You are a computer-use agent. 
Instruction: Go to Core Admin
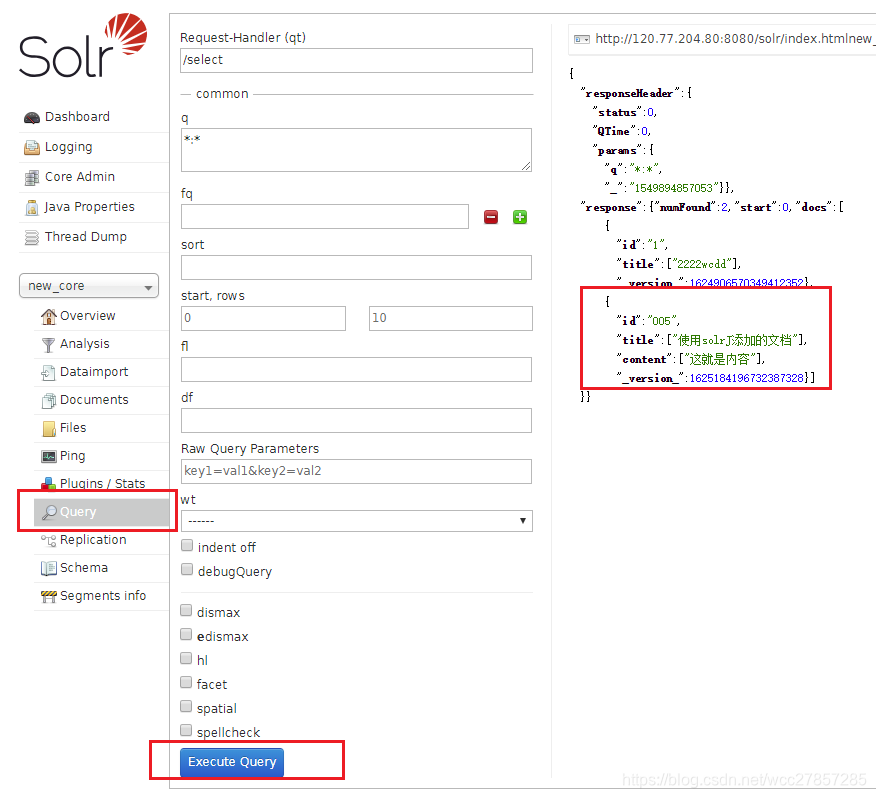point(80,177)
